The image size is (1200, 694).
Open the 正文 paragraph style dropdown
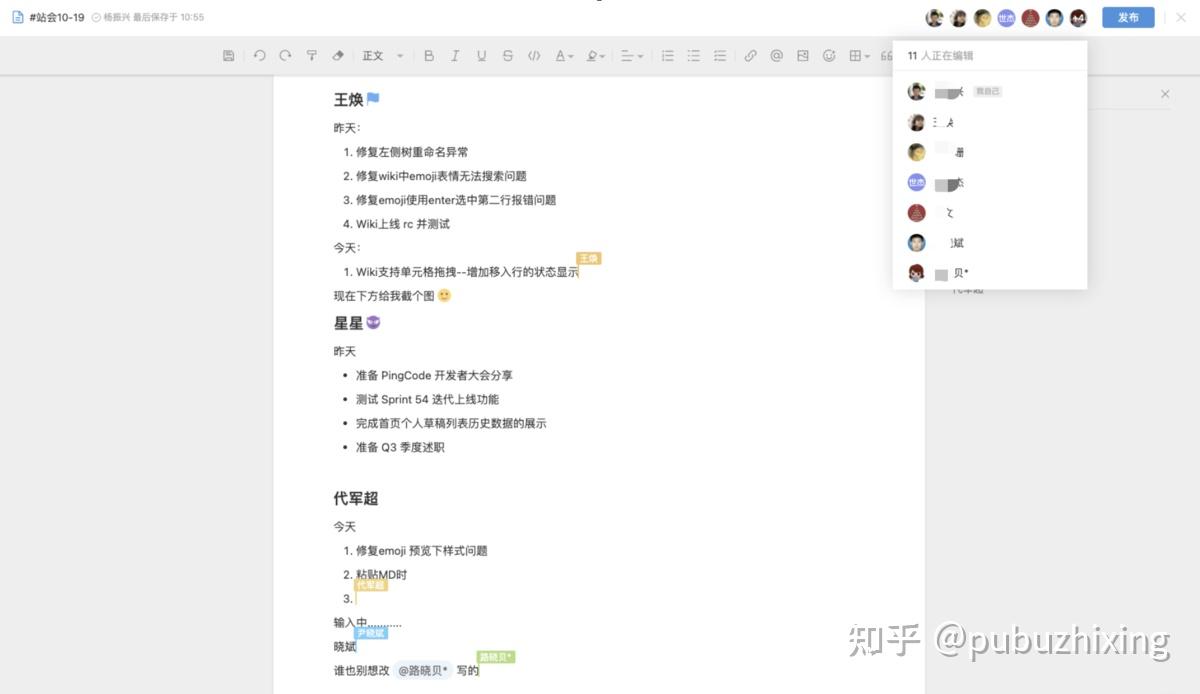pos(383,56)
